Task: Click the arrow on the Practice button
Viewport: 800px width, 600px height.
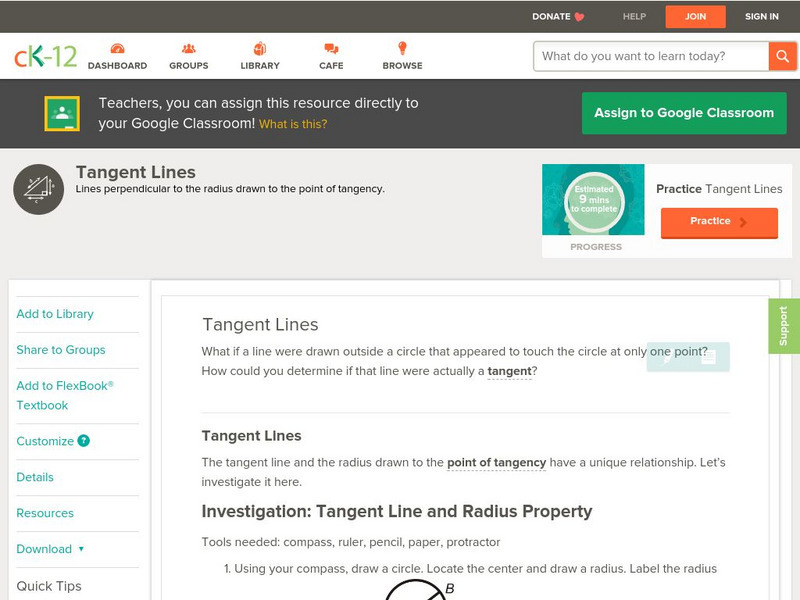Action: point(743,221)
